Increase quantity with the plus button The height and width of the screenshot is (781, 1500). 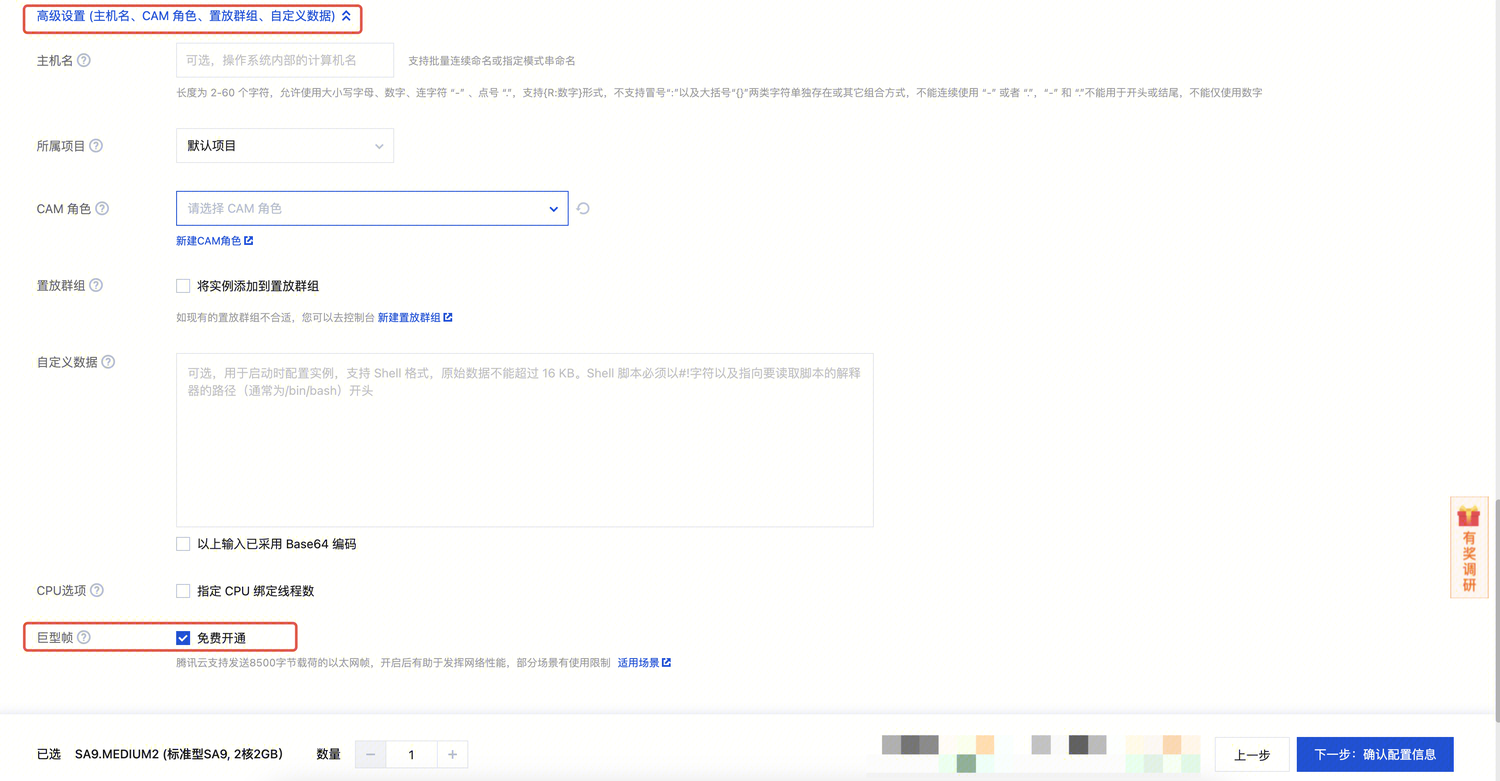tap(452, 754)
